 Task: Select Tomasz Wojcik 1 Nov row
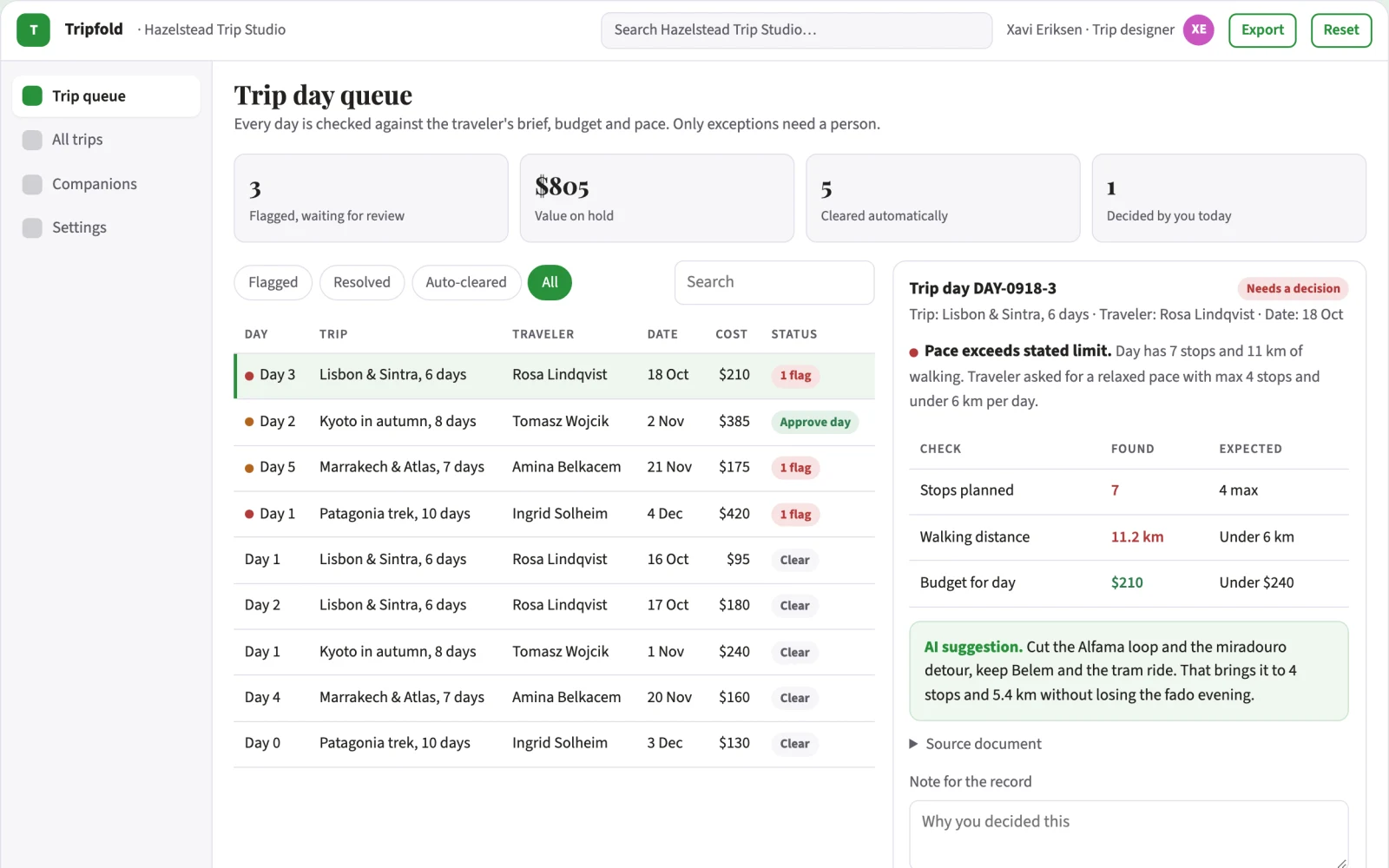coord(554,652)
